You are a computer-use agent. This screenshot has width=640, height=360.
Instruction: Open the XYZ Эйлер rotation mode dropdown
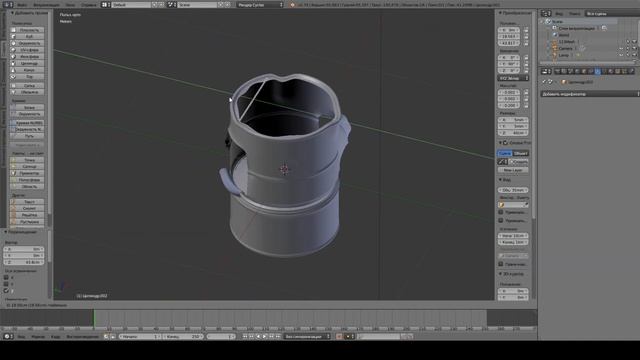(x=513, y=78)
